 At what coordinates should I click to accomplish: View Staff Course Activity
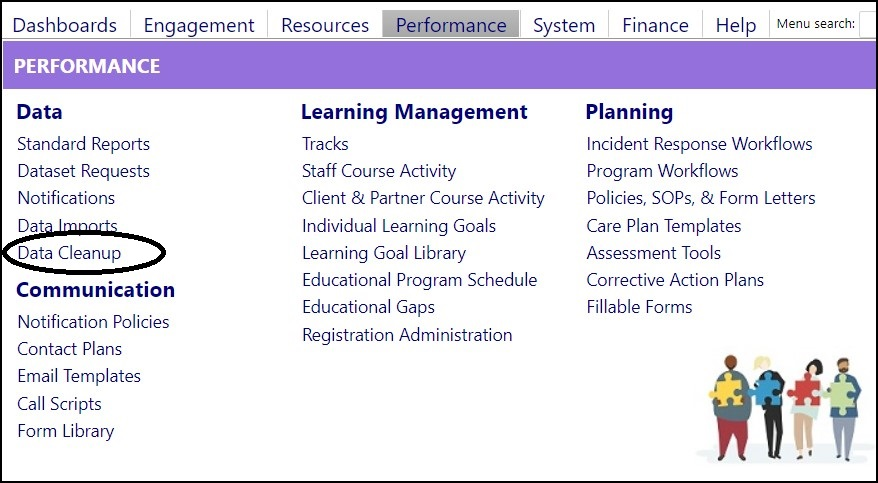379,171
